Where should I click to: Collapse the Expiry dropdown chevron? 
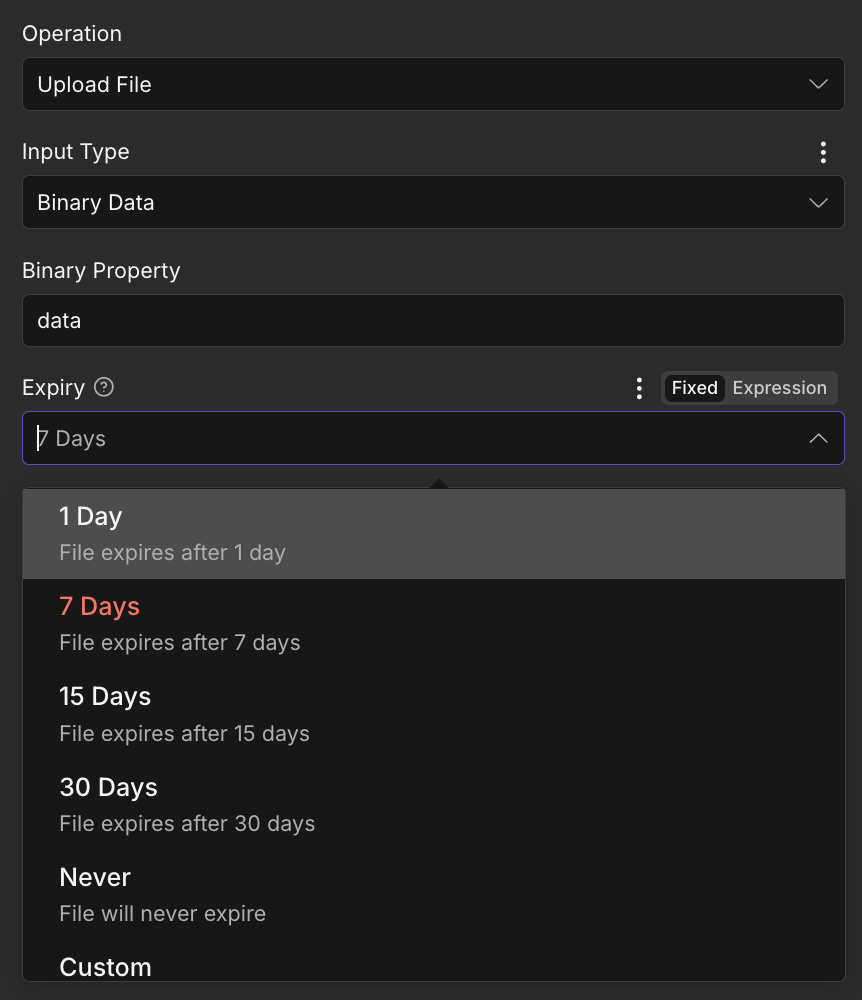[x=818, y=438]
